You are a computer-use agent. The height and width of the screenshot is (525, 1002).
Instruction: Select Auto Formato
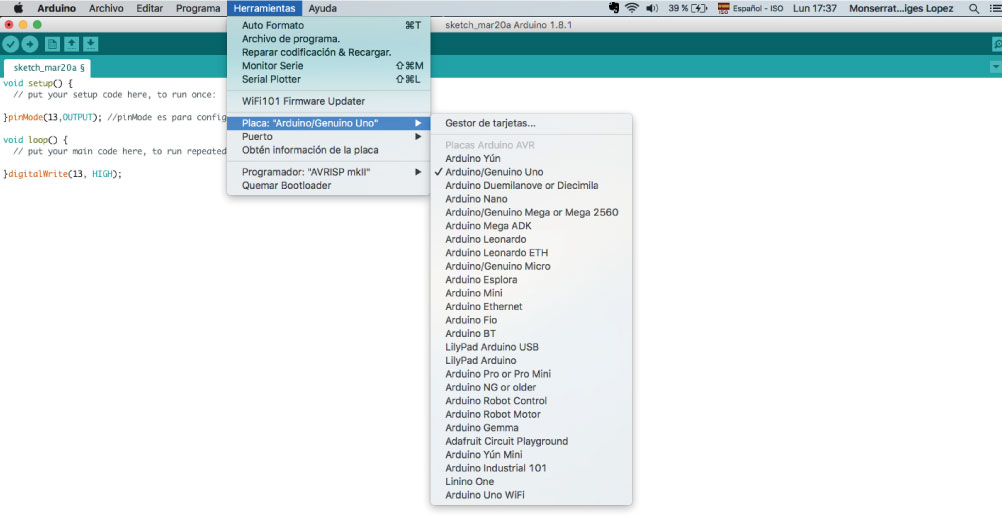click(x=328, y=26)
